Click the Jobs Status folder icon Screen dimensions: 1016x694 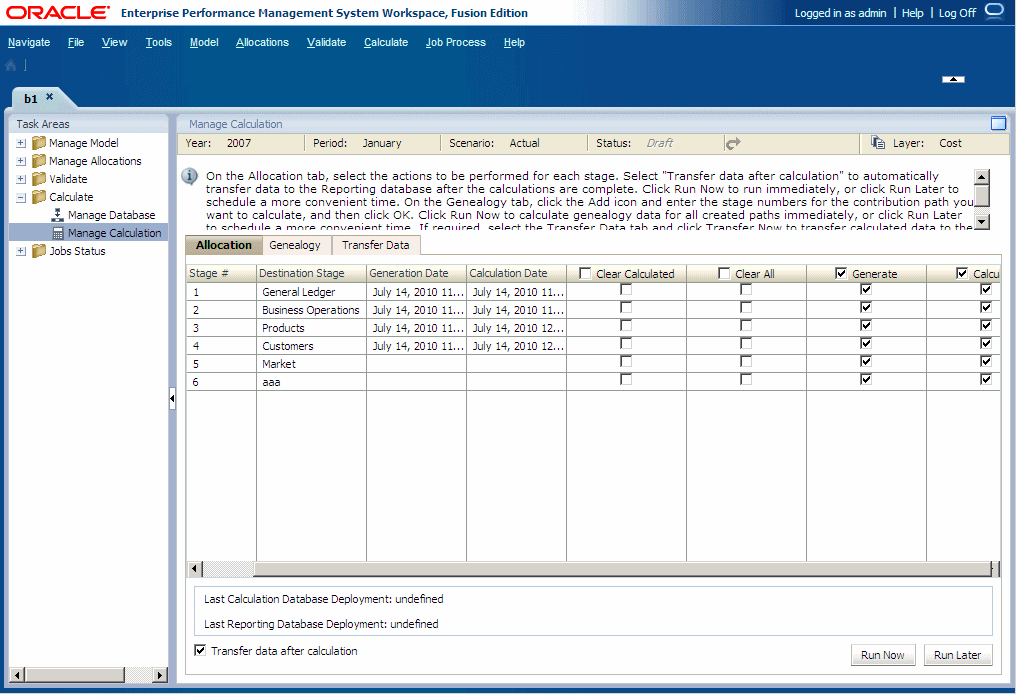(x=37, y=250)
